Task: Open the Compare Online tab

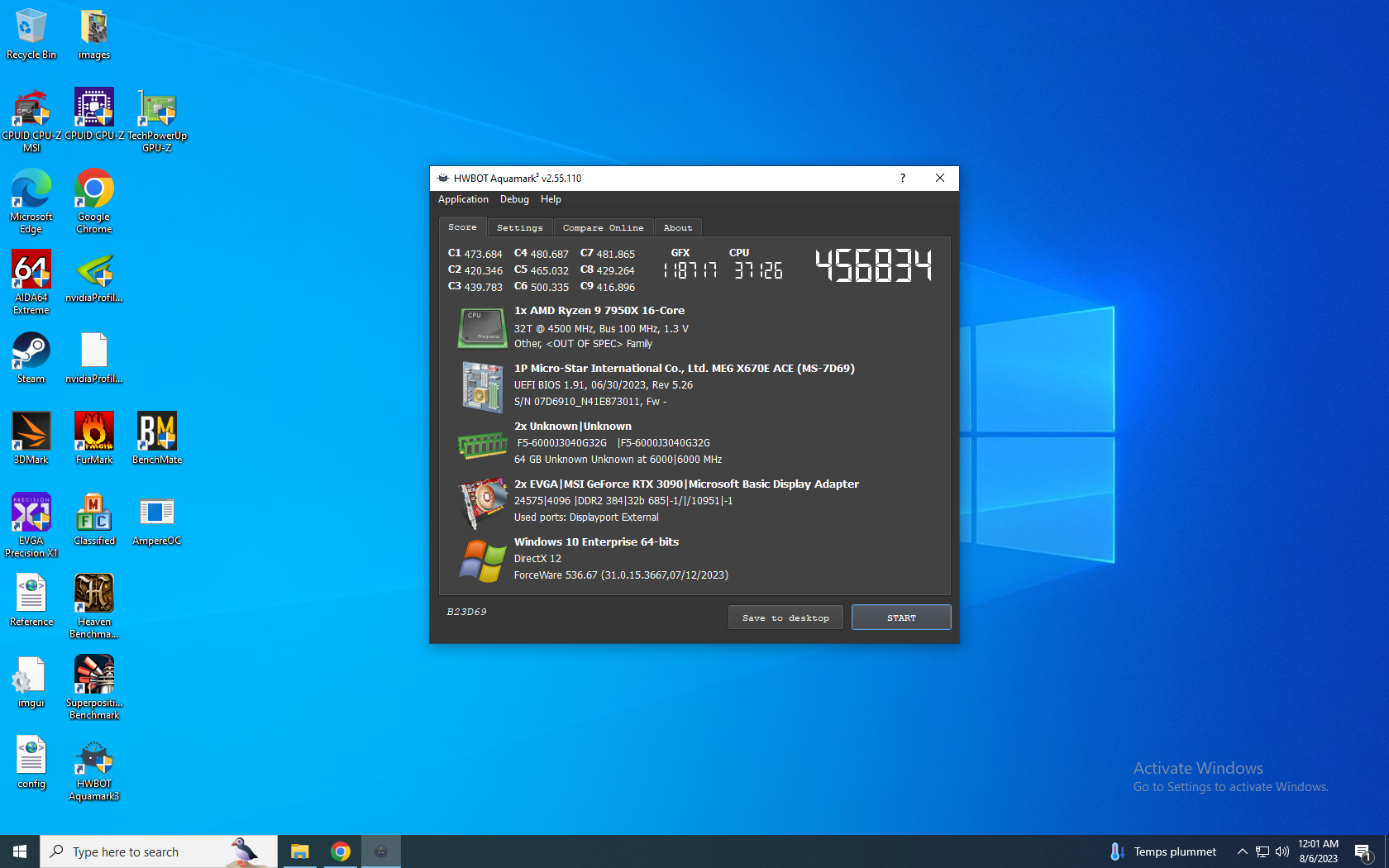Action: [x=603, y=227]
